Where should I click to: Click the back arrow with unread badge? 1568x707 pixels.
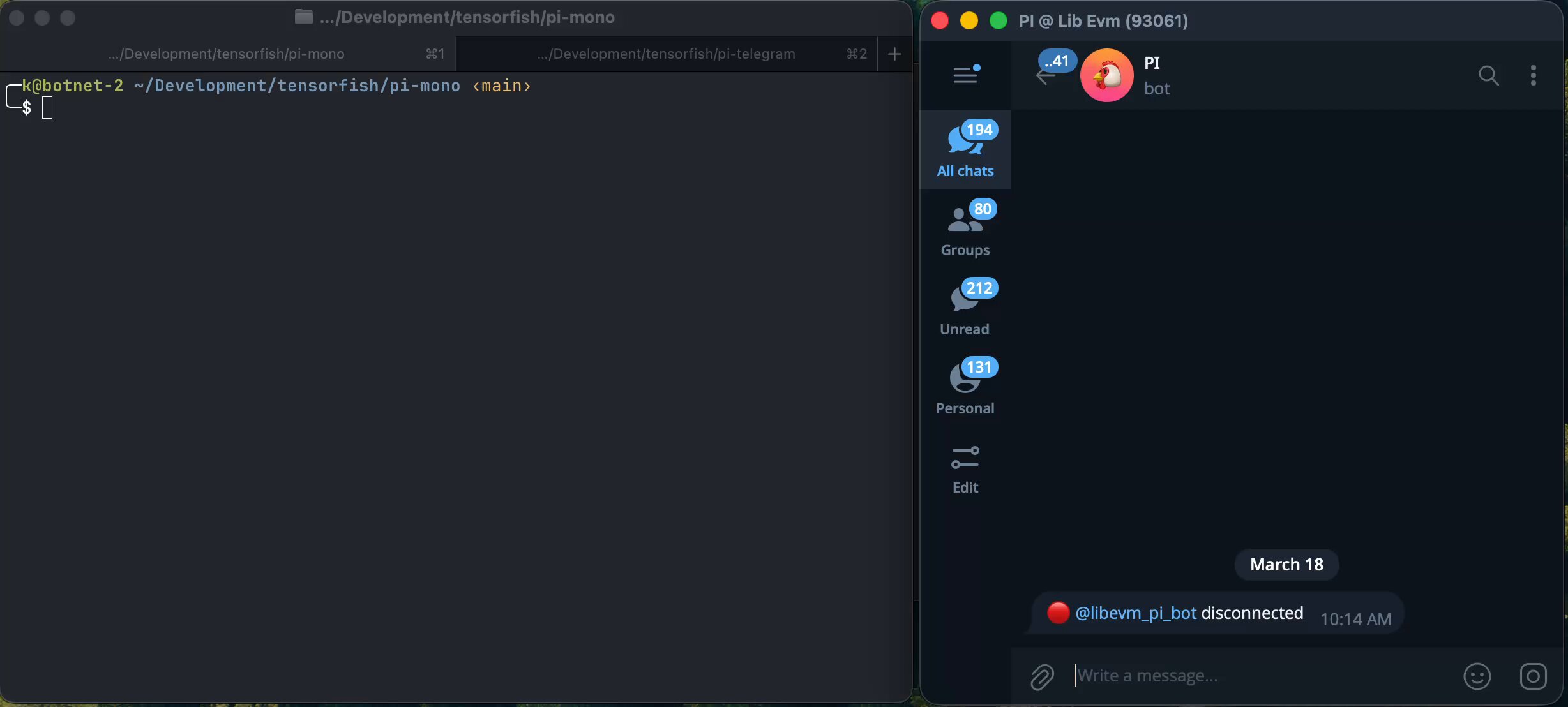1046,76
